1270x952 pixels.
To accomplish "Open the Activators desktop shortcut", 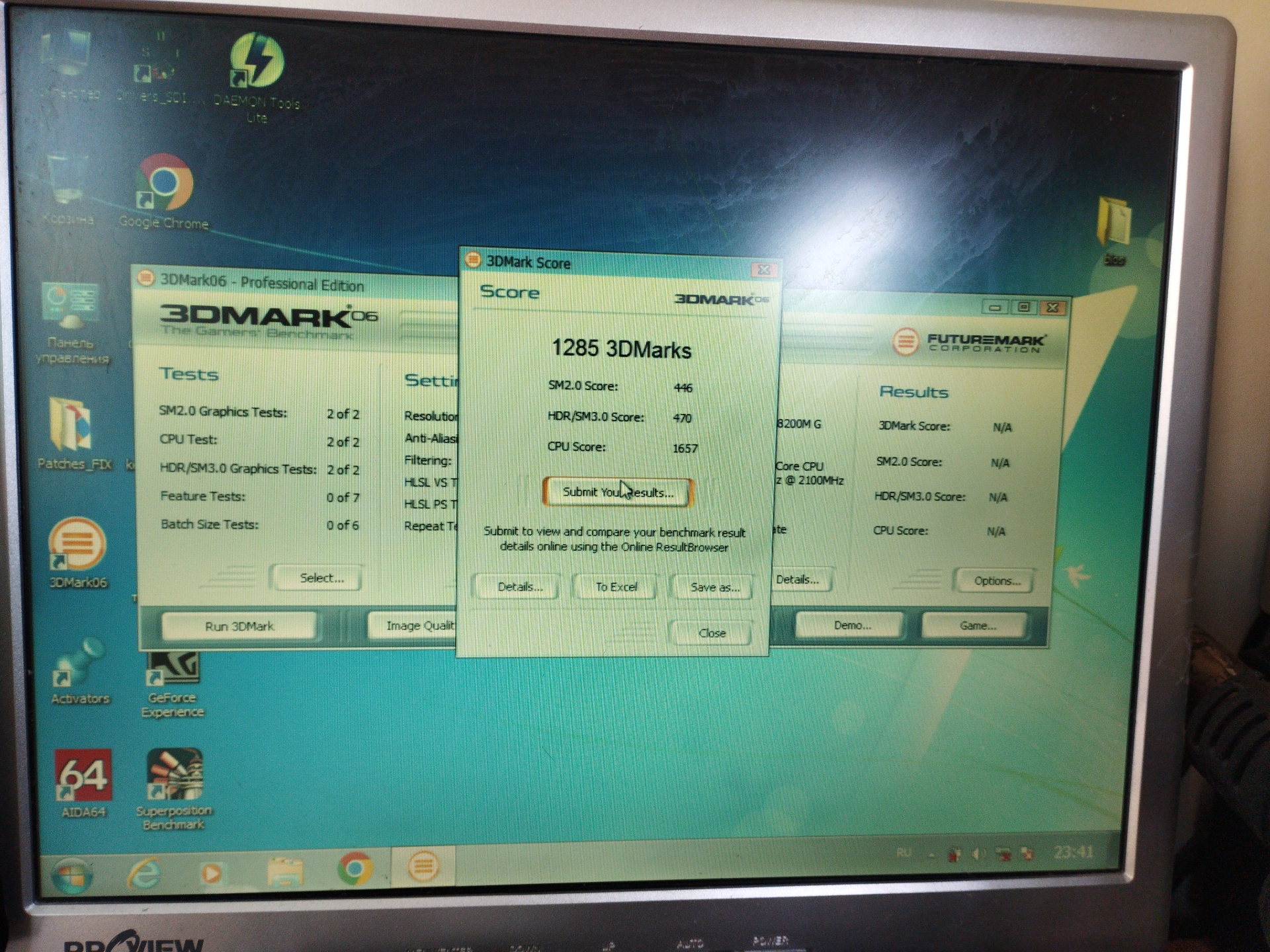I will [79, 672].
